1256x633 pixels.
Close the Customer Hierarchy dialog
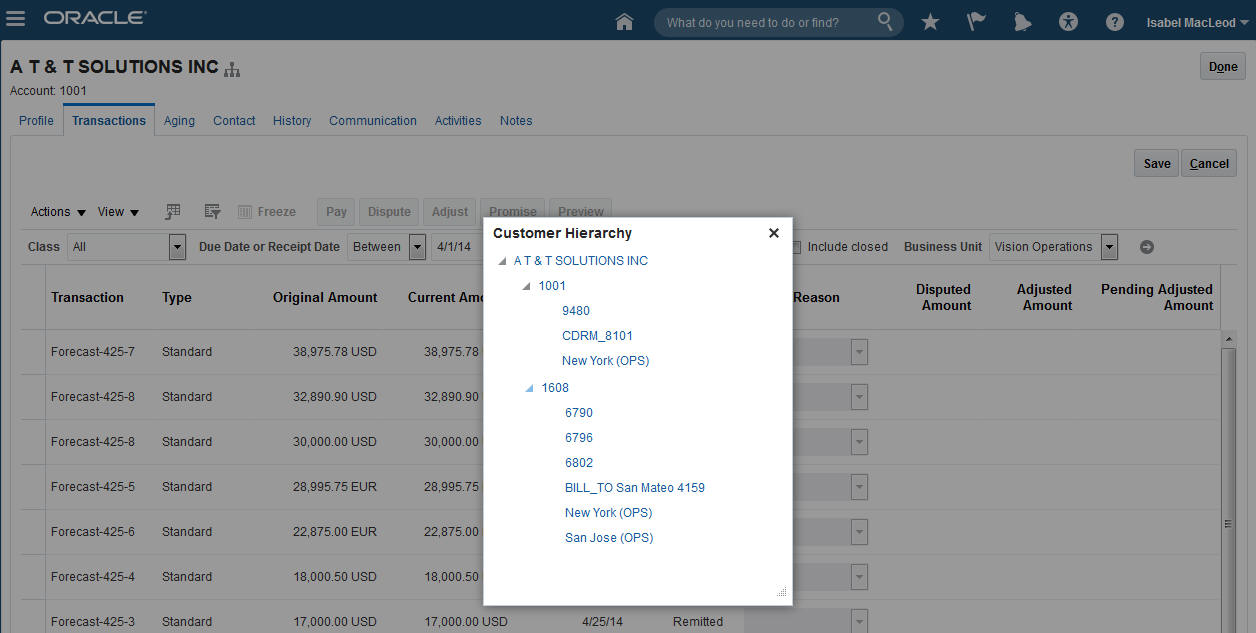pos(773,233)
